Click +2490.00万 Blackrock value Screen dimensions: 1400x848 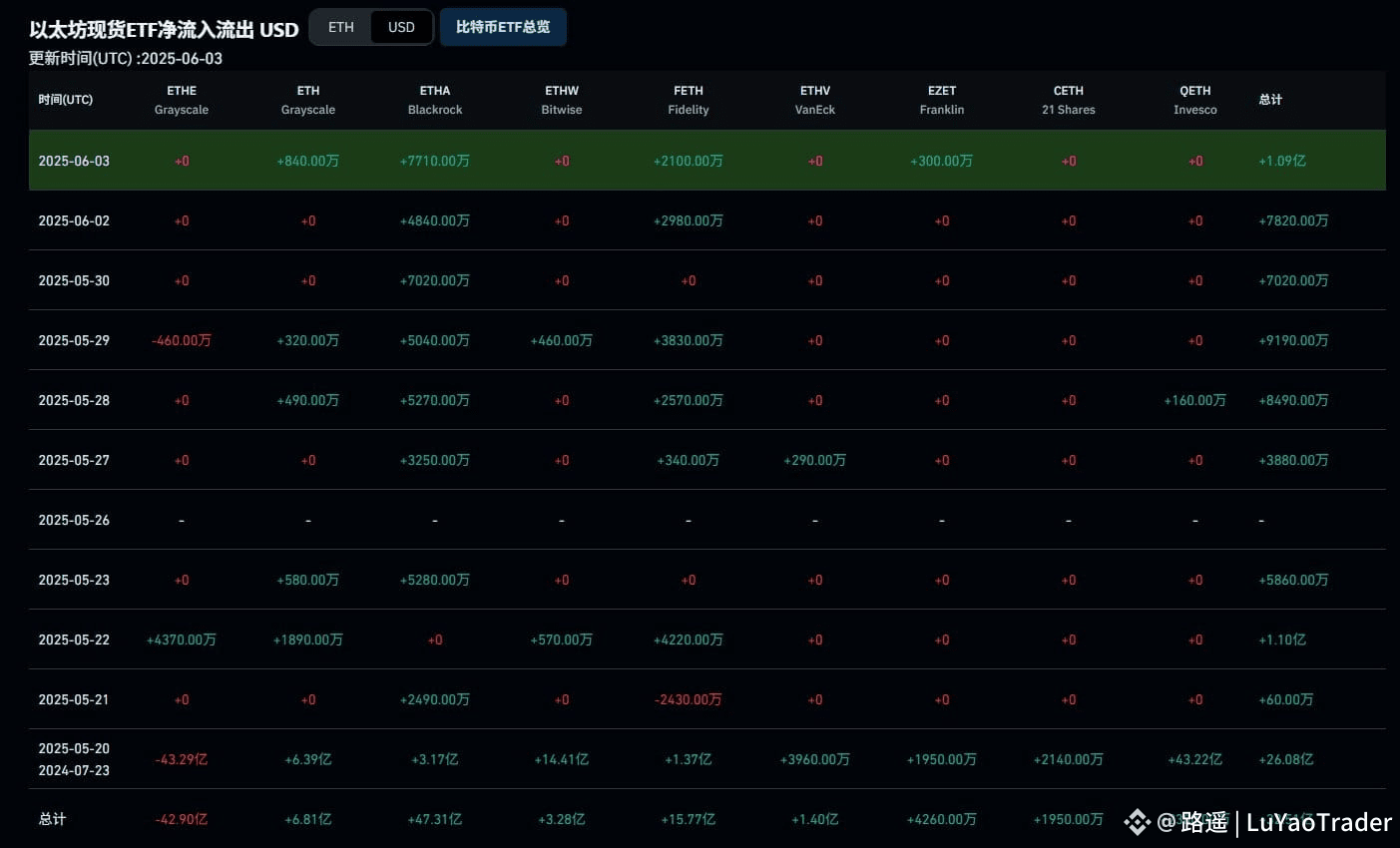pos(435,699)
